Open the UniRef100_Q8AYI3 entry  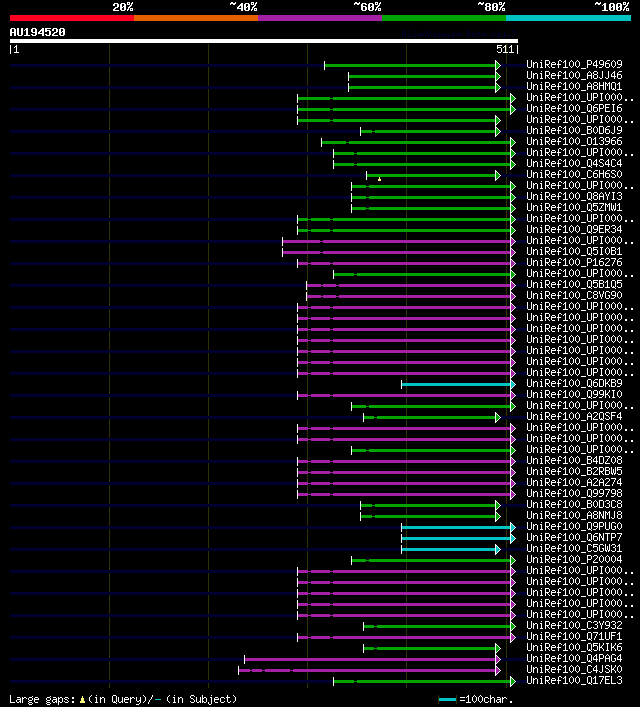[x=574, y=196]
